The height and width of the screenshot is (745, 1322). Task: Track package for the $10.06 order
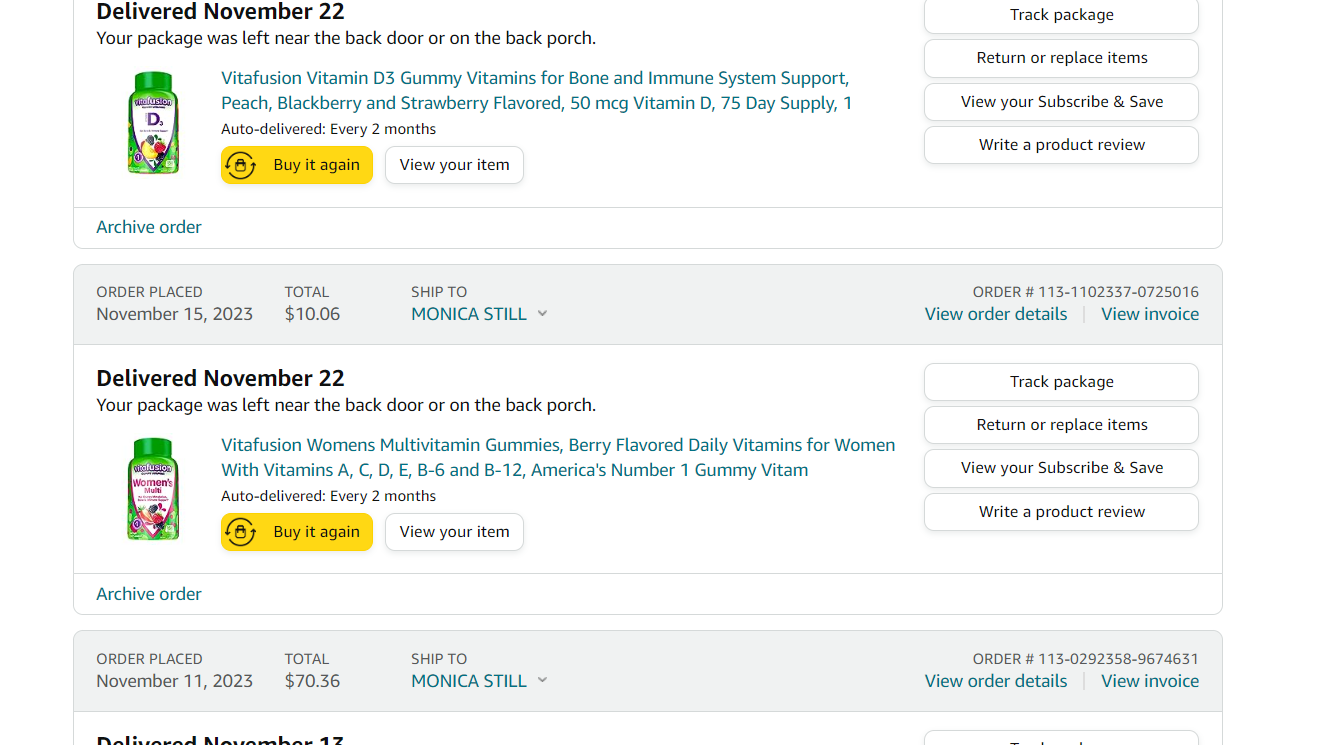click(1061, 382)
